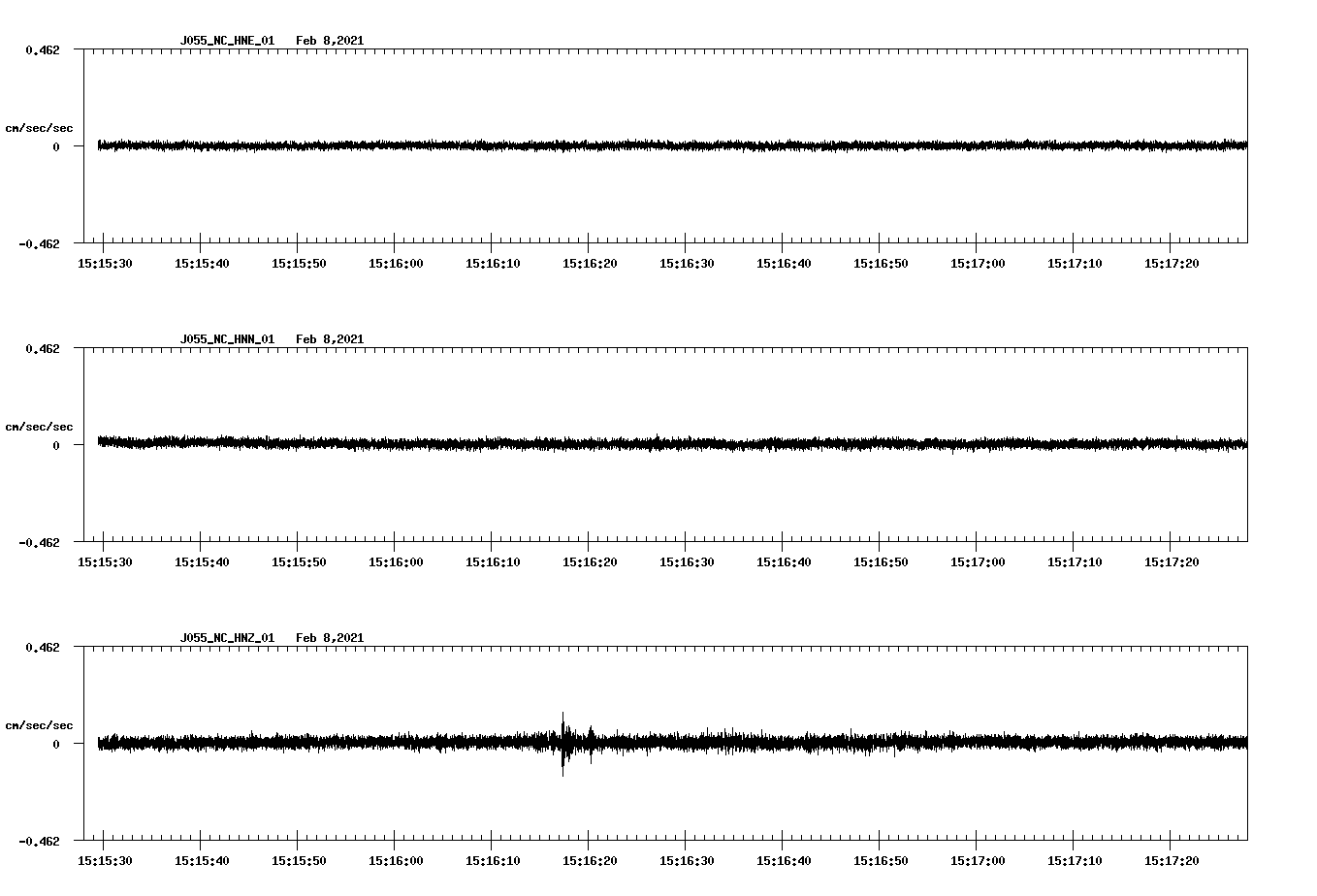Click the J055_NC_HNN_01 channel label
Viewport: 1317px width, 896px height.
pos(227,338)
